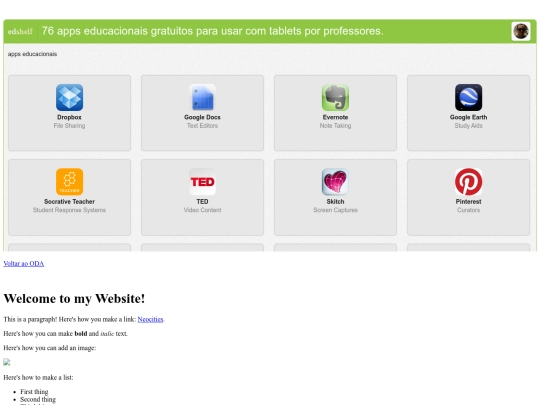
Task: Open the Google Docs app icon
Action: (202, 97)
